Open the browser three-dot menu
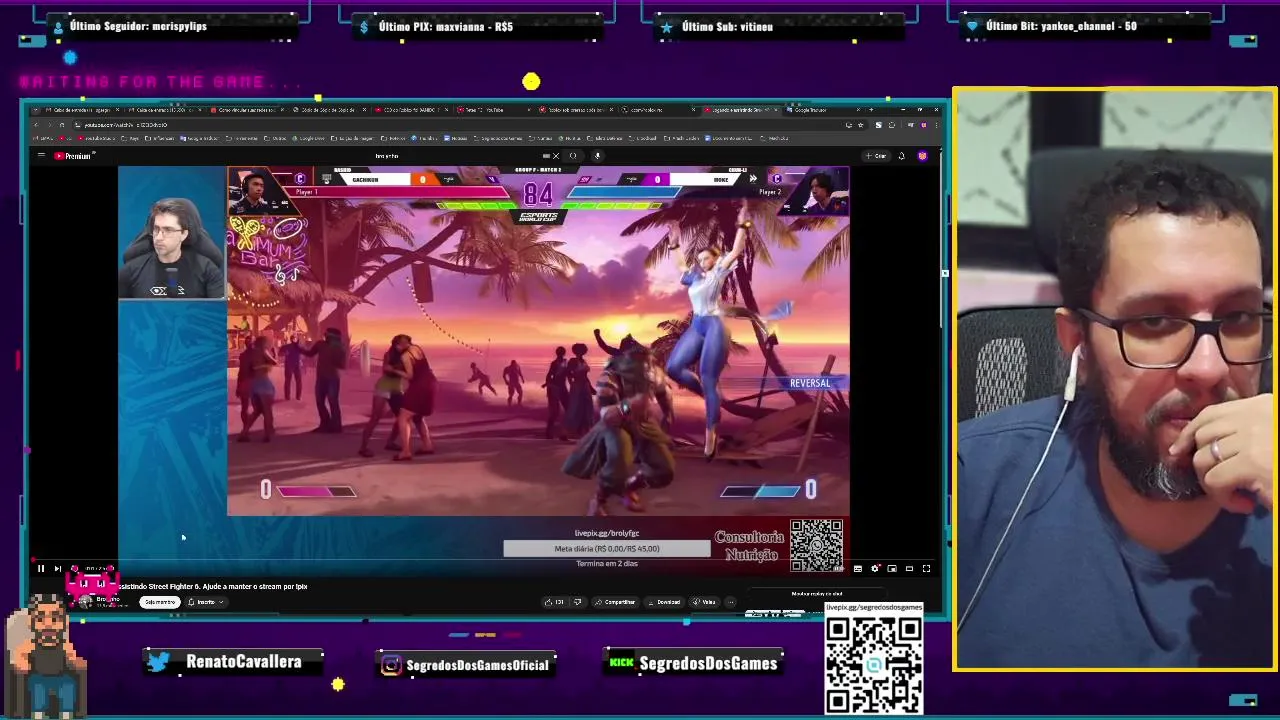The width and height of the screenshot is (1280, 720). 937,125
